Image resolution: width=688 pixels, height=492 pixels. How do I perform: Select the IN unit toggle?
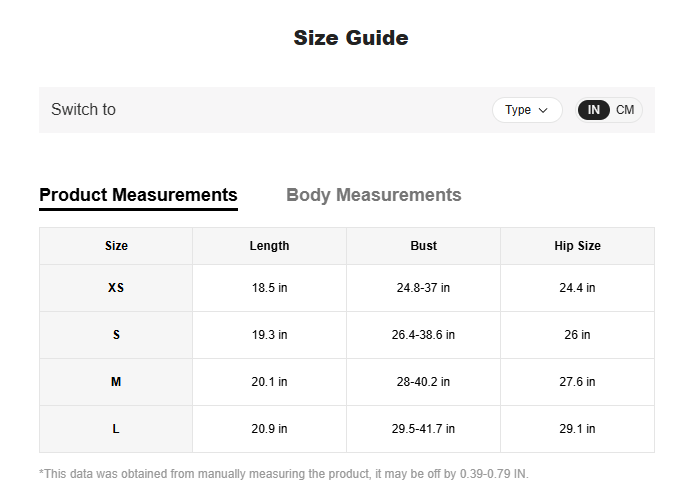point(594,110)
